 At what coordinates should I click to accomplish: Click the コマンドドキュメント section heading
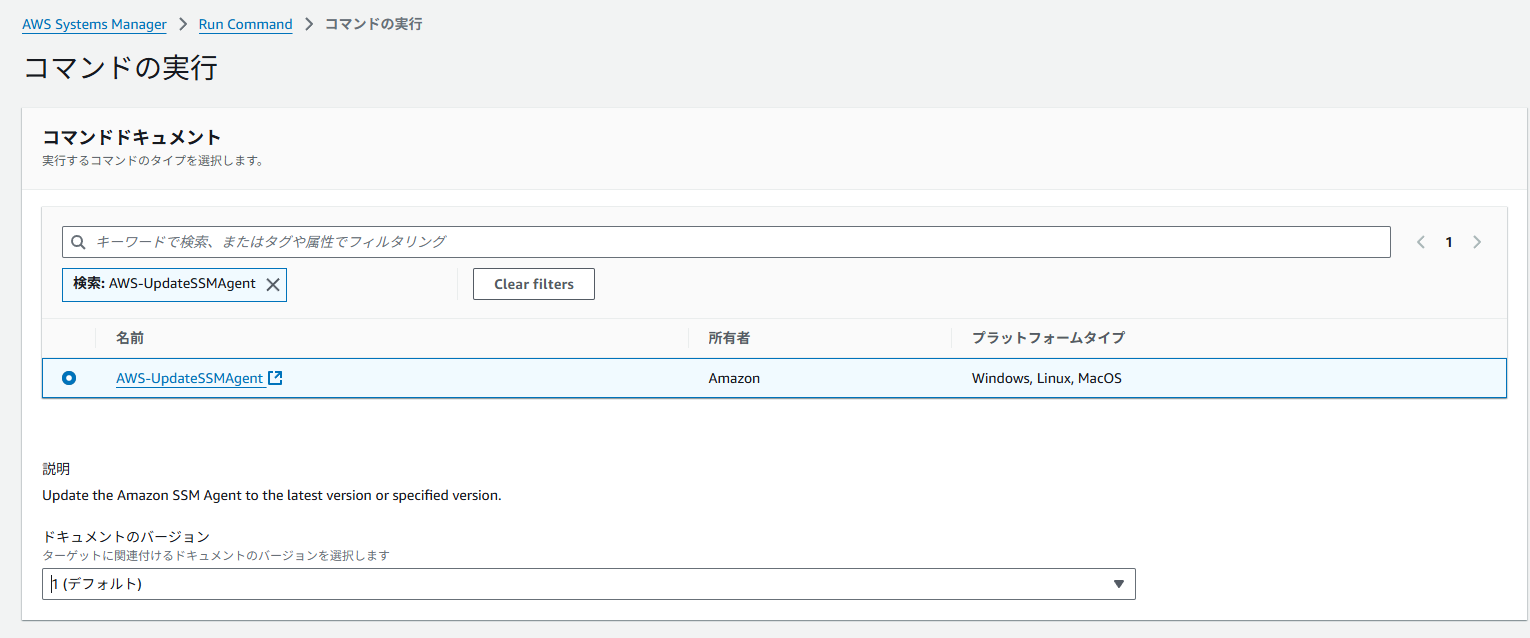click(x=132, y=138)
